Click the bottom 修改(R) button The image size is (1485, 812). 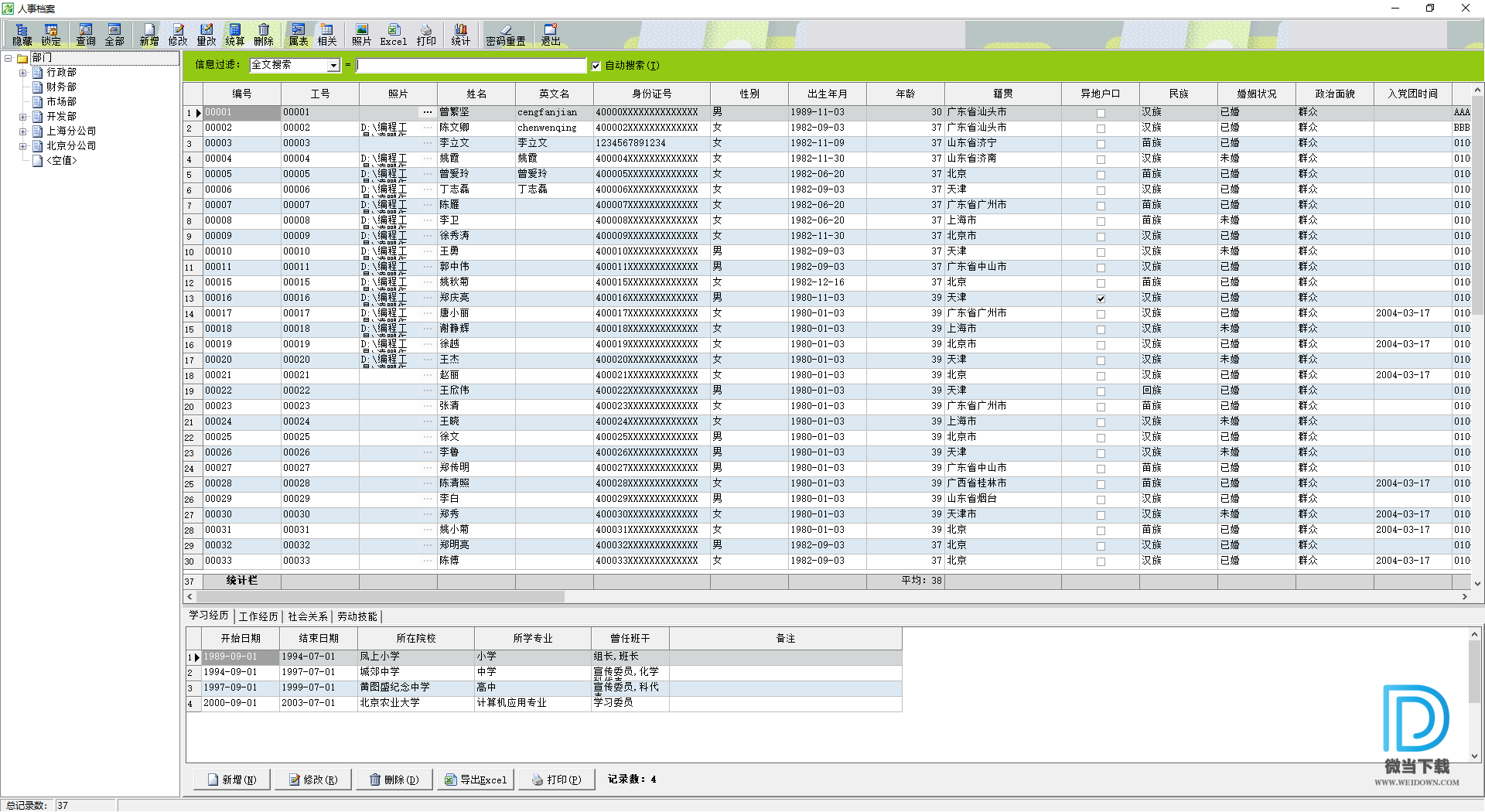click(x=312, y=780)
